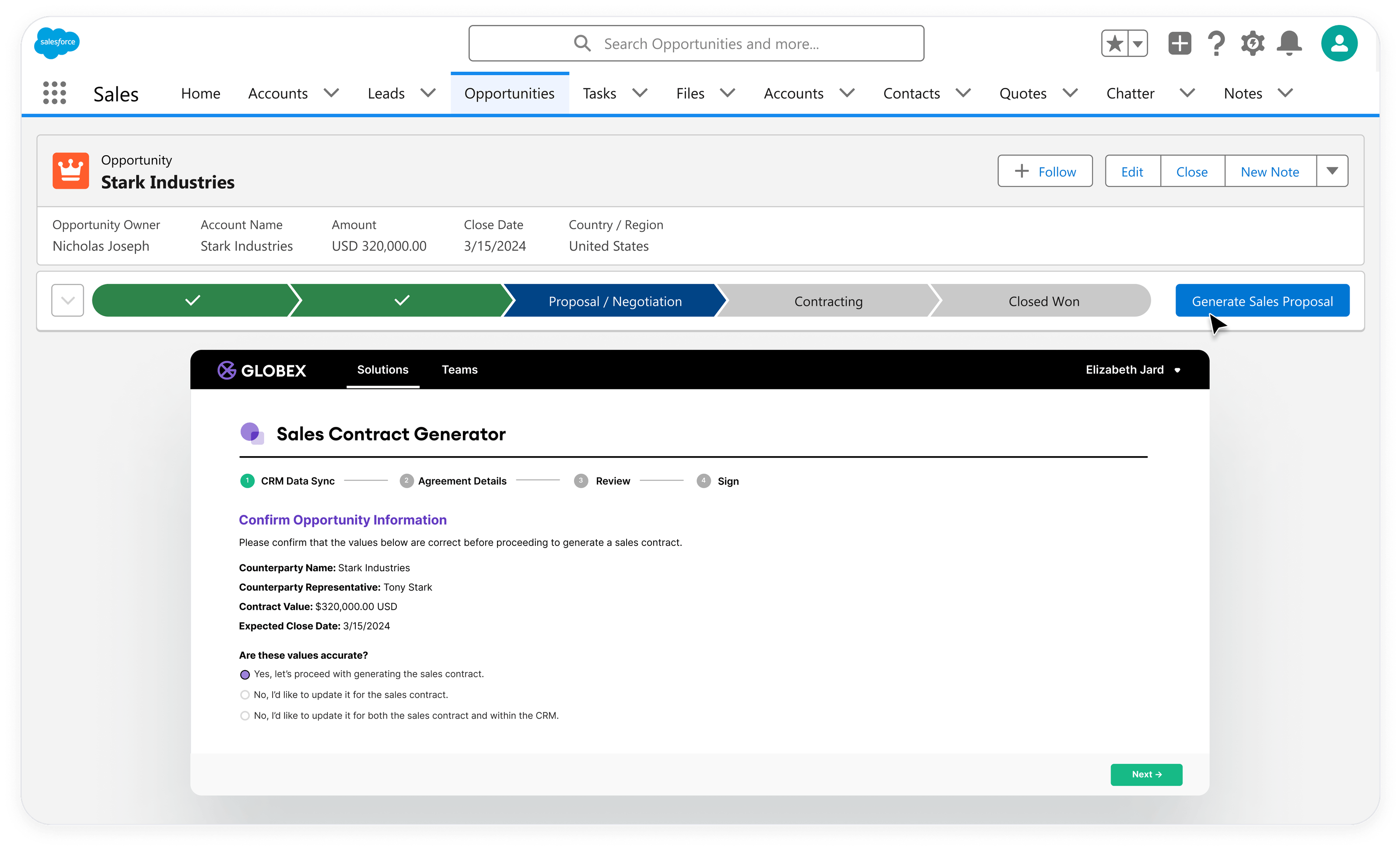The height and width of the screenshot is (849, 1400).
Task: Select the Contracting stage
Action: coord(828,301)
